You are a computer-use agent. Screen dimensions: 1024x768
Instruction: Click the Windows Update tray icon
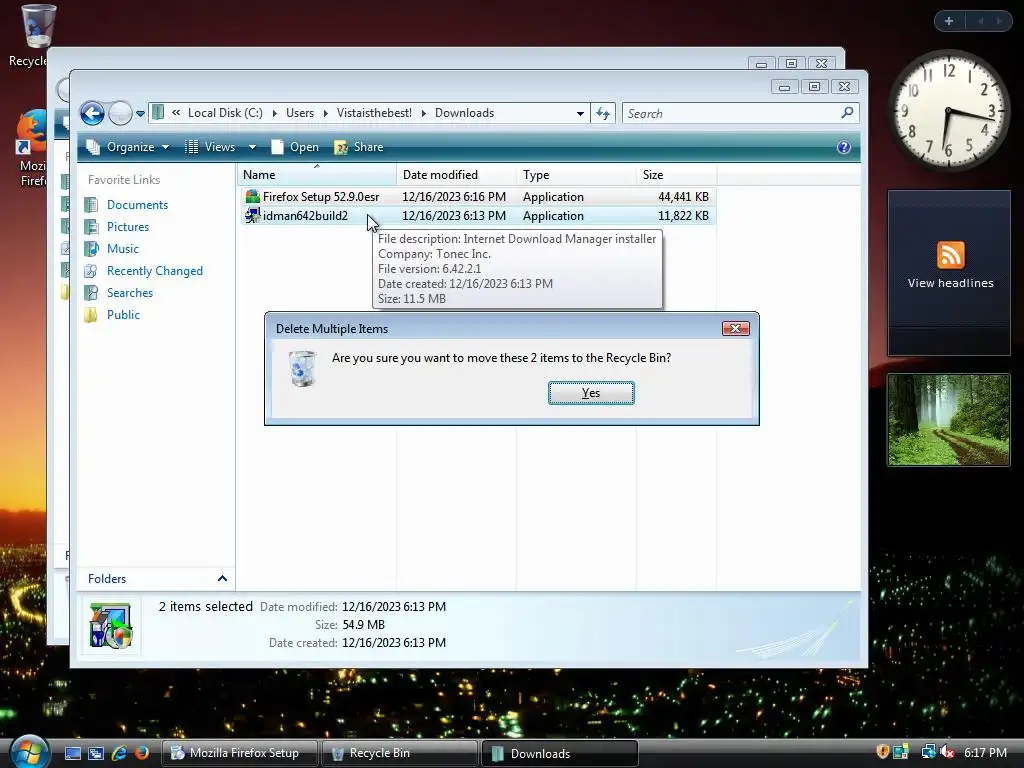coord(901,752)
